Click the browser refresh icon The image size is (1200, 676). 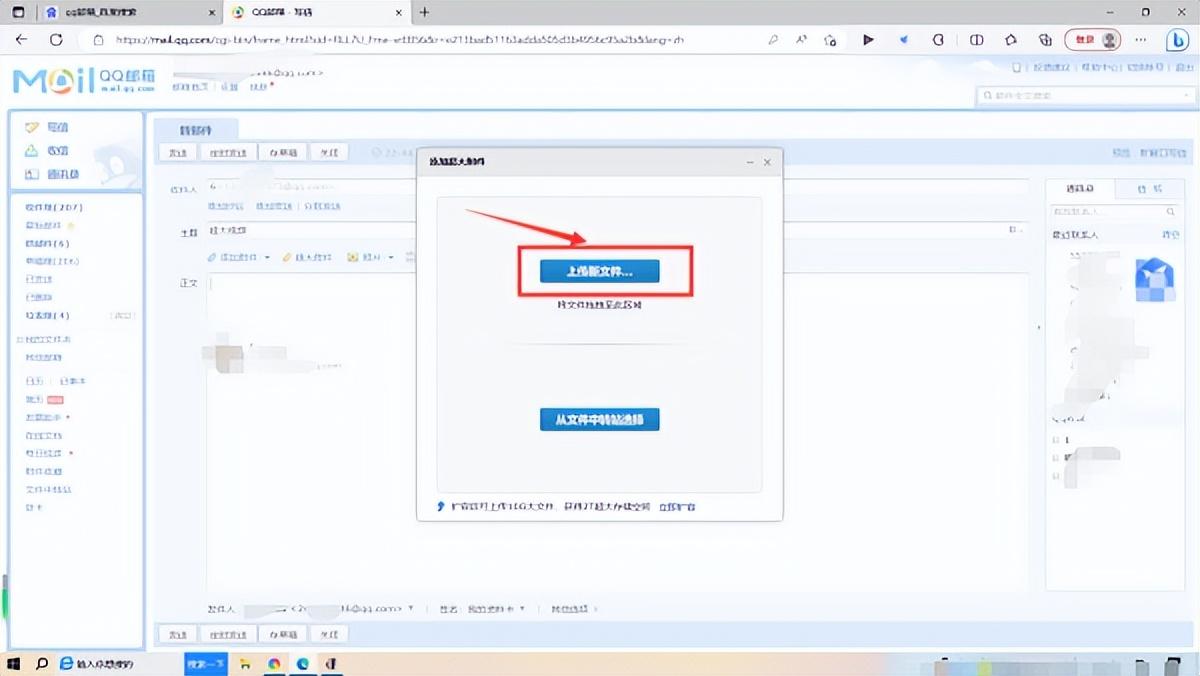pos(56,40)
